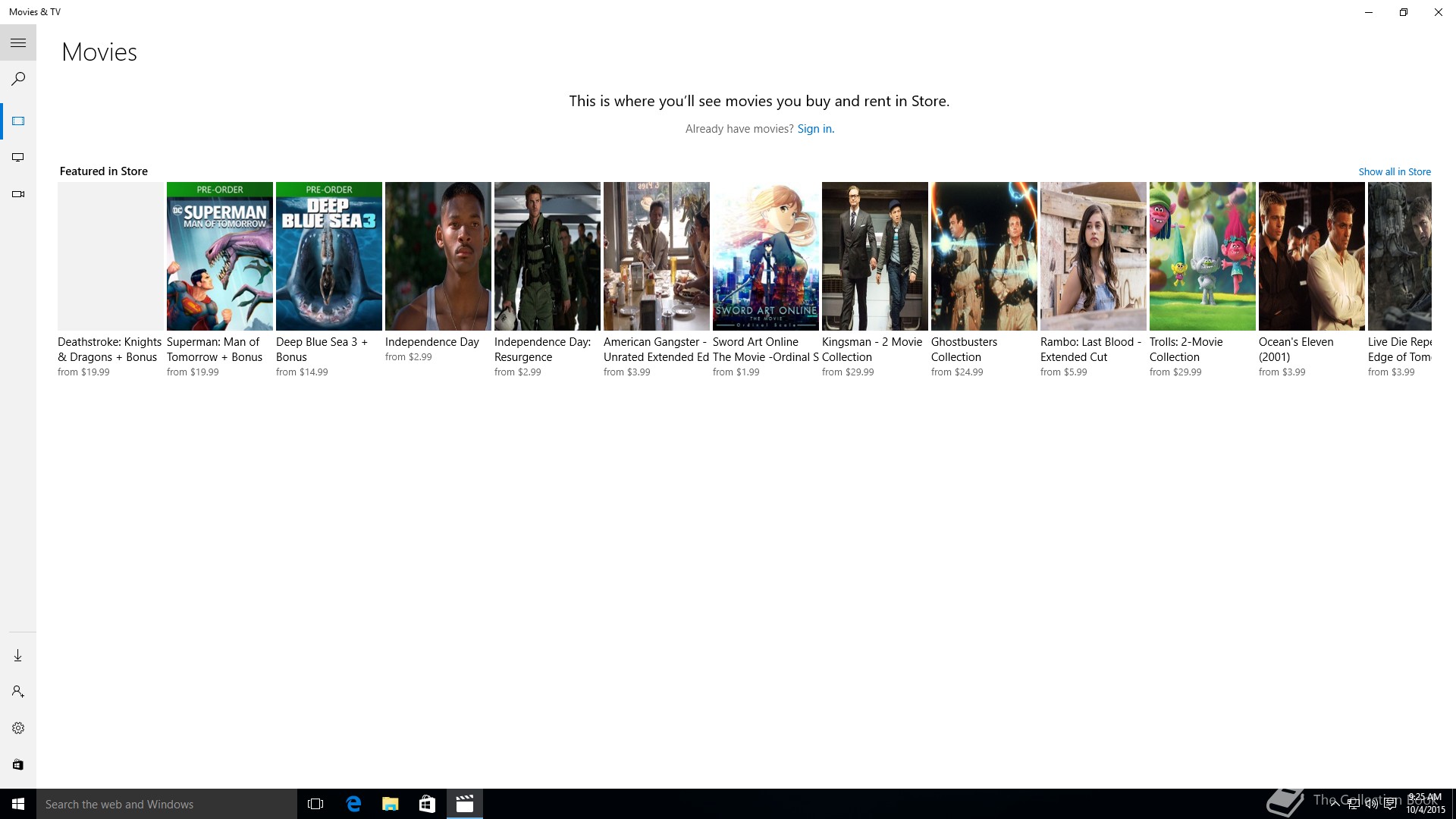1456x819 pixels.
Task: Click Ghostbusters Collection title text
Action: coord(964,350)
